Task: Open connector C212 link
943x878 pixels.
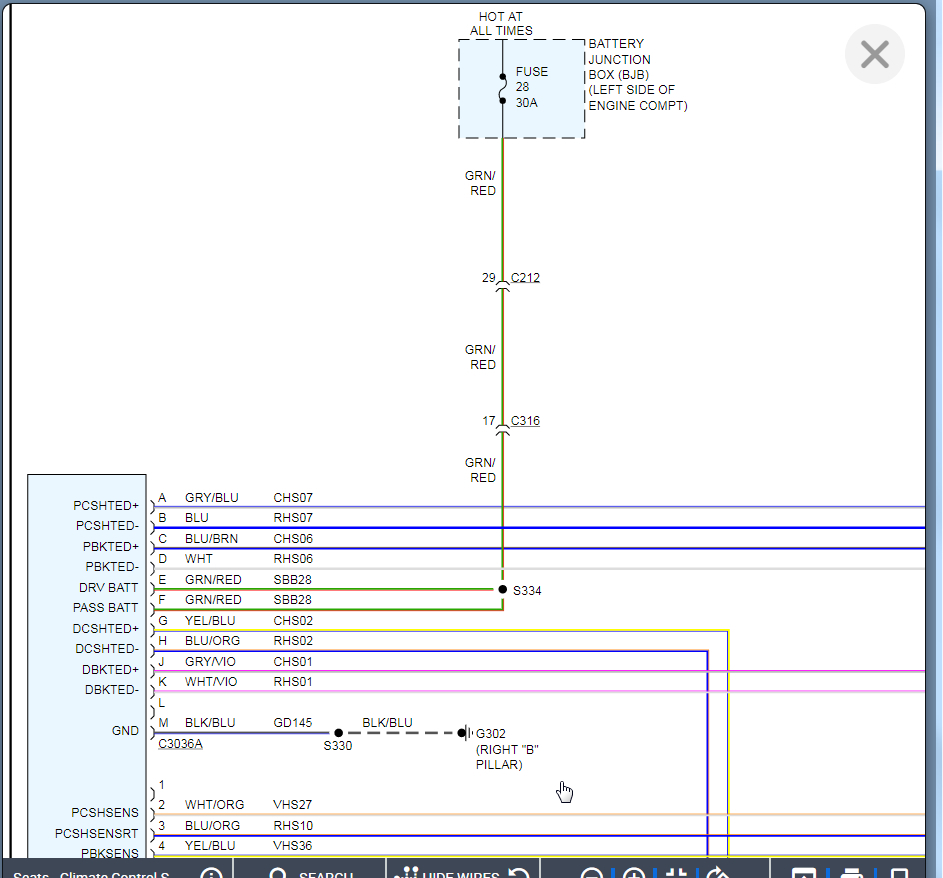Action: (525, 278)
